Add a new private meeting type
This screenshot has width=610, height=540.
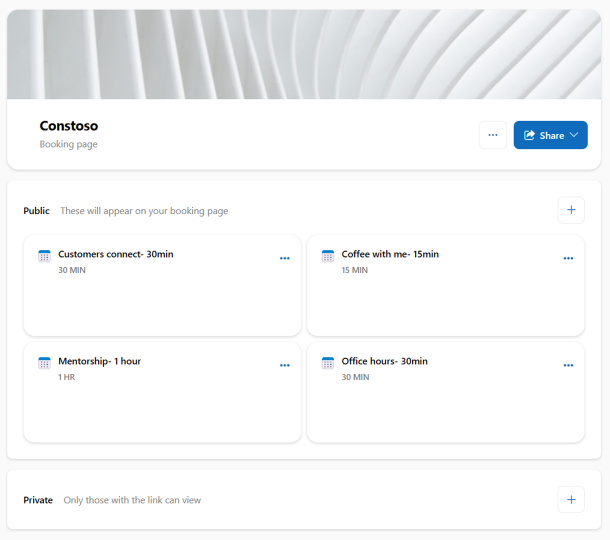[x=571, y=499]
